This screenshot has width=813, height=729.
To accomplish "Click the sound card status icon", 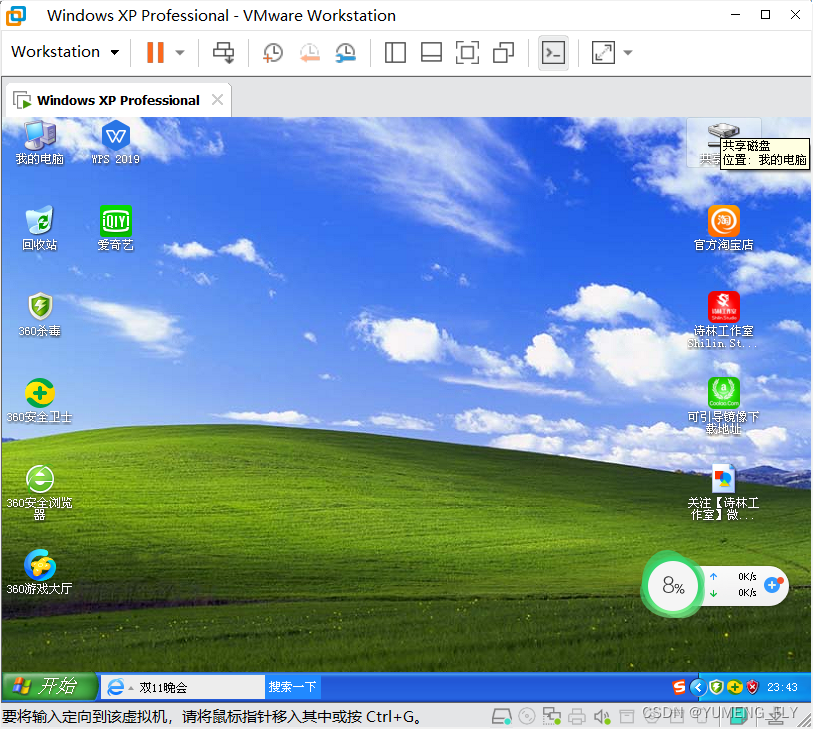I will (x=602, y=717).
